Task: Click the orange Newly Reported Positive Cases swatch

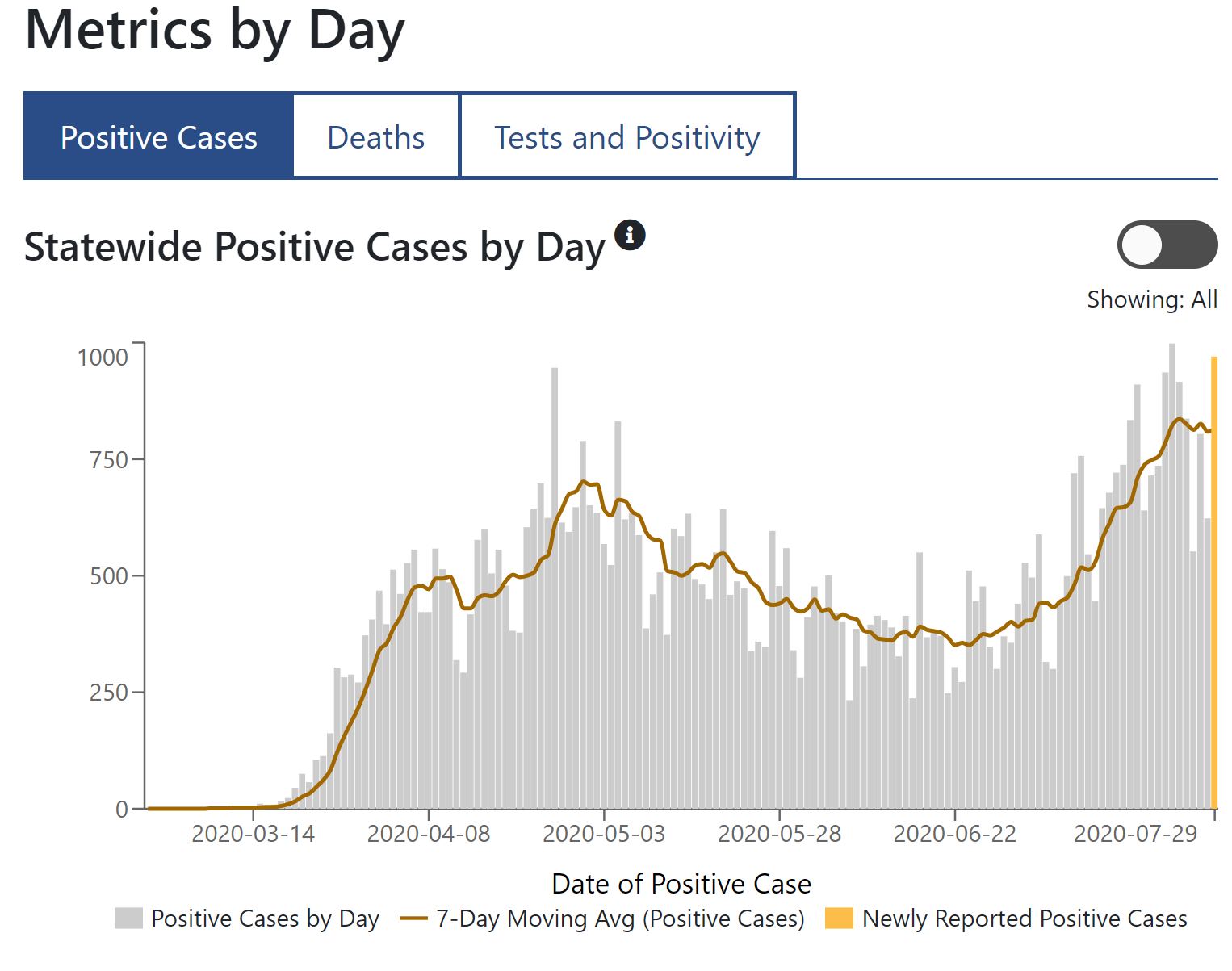Action: click(x=839, y=919)
